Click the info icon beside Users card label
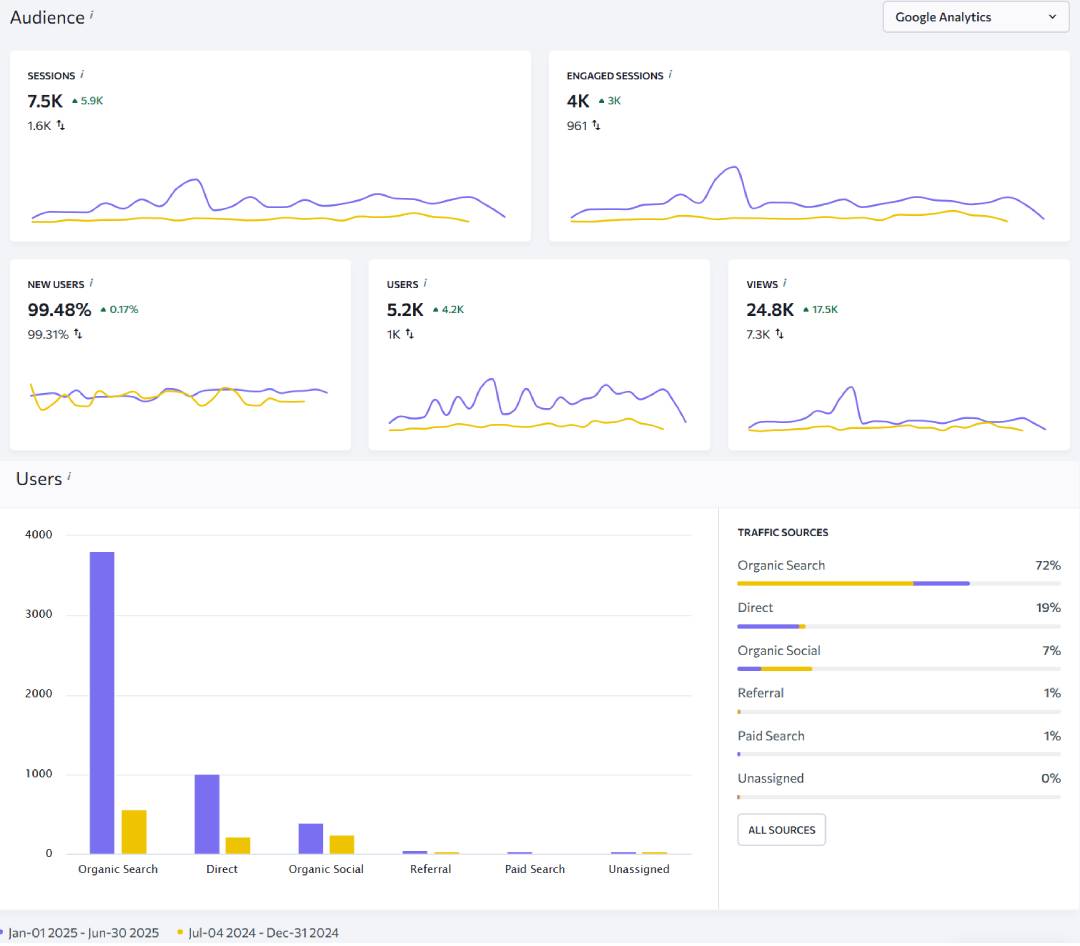This screenshot has height=946, width=1080. tap(425, 284)
